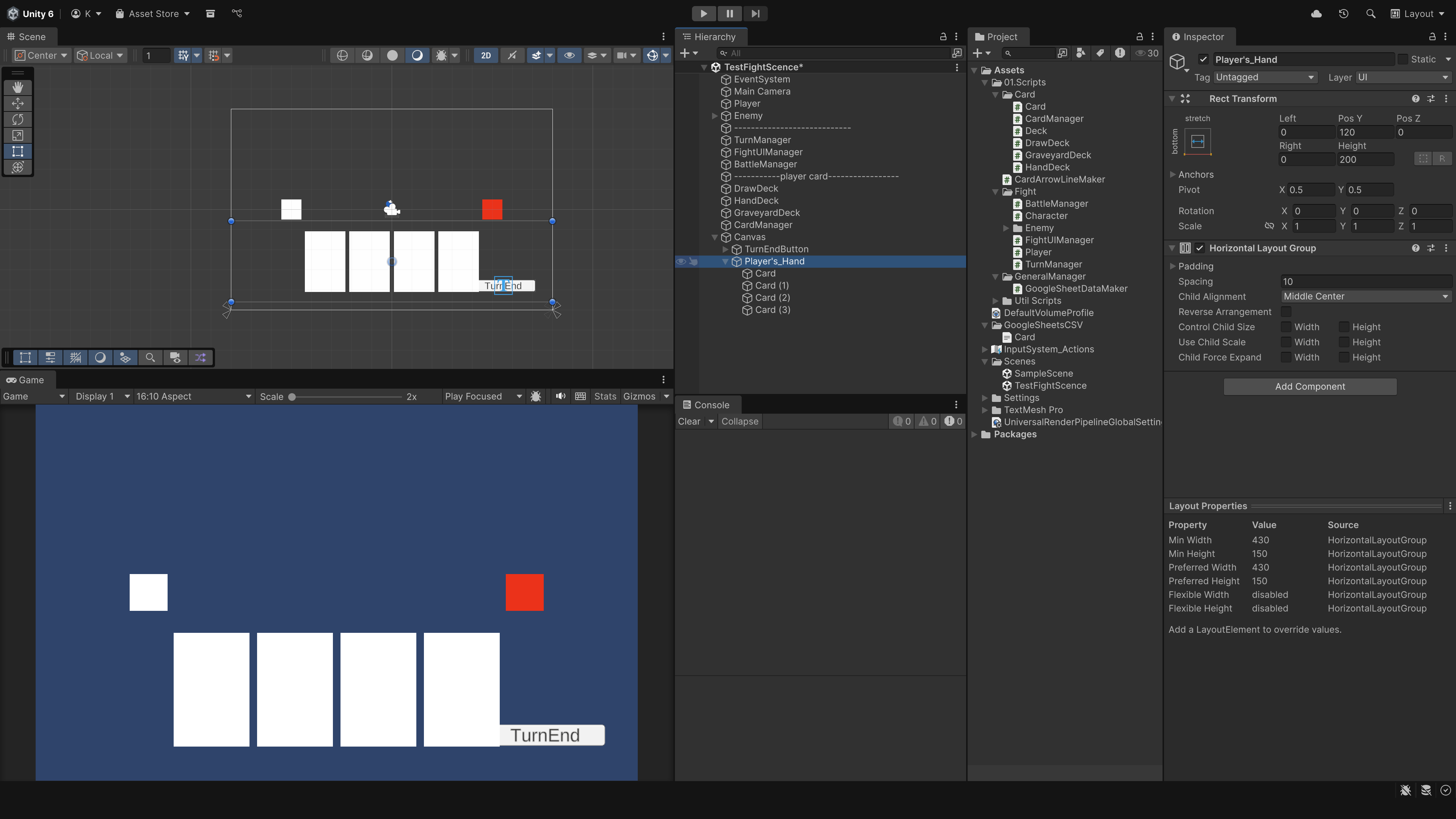The image size is (1456, 819).
Task: Select the Hand tool in Scene toolbar
Action: point(17,87)
